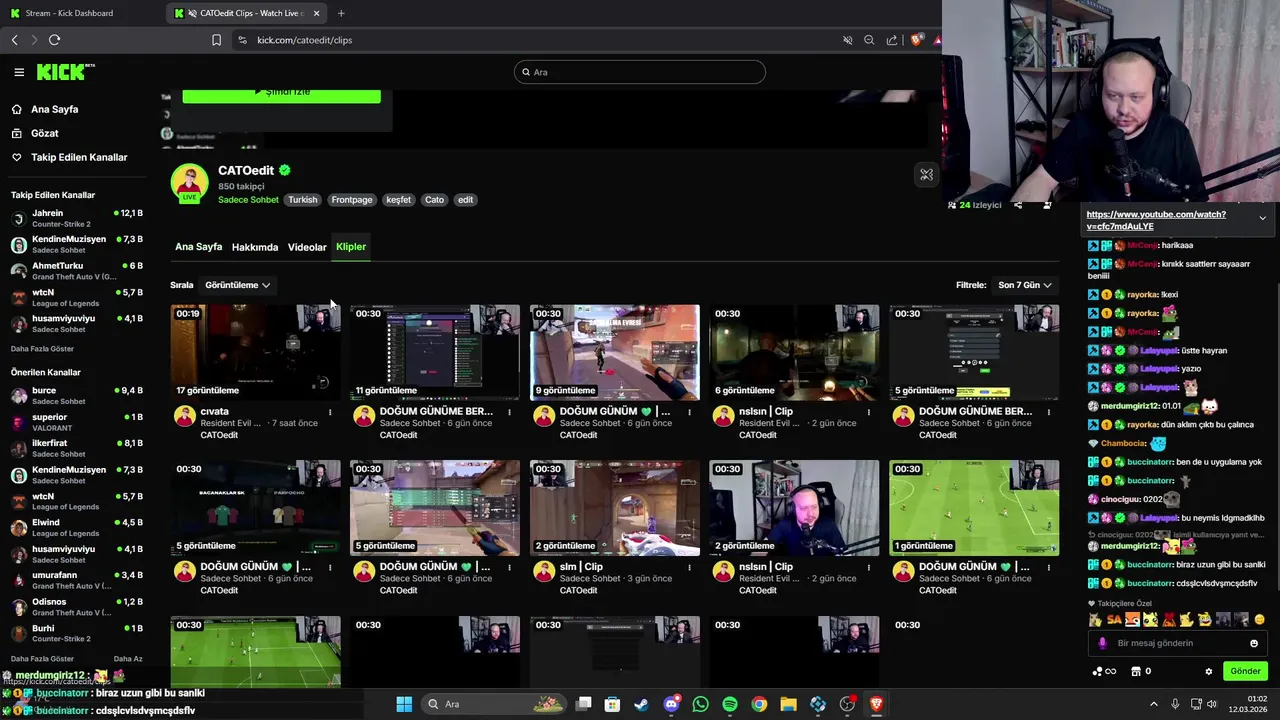Click the Windows taskbar search box
The height and width of the screenshot is (720, 1280).
pyautogui.click(x=495, y=704)
